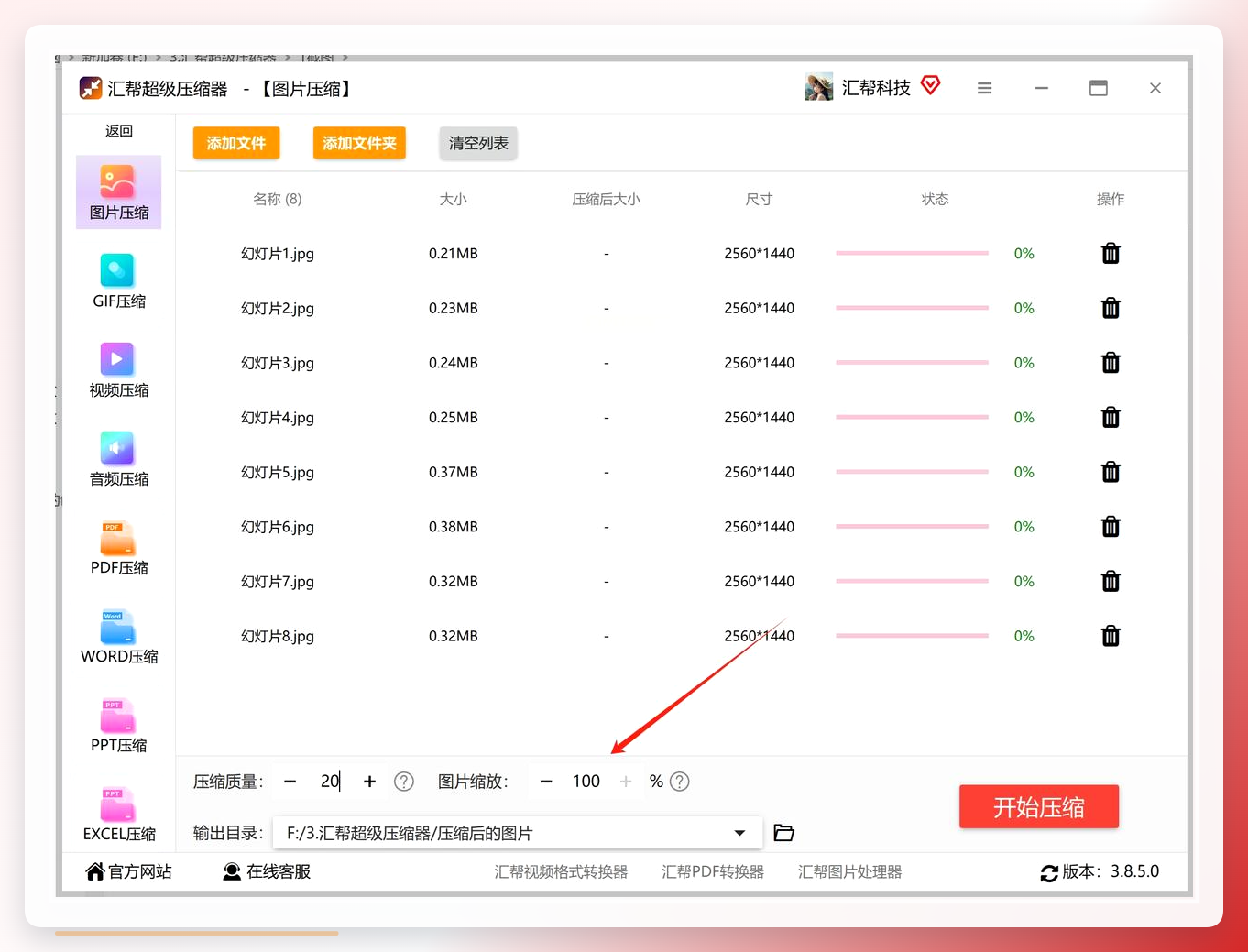Click the browse folder icon beside output directory
1248x952 pixels.
783,833
